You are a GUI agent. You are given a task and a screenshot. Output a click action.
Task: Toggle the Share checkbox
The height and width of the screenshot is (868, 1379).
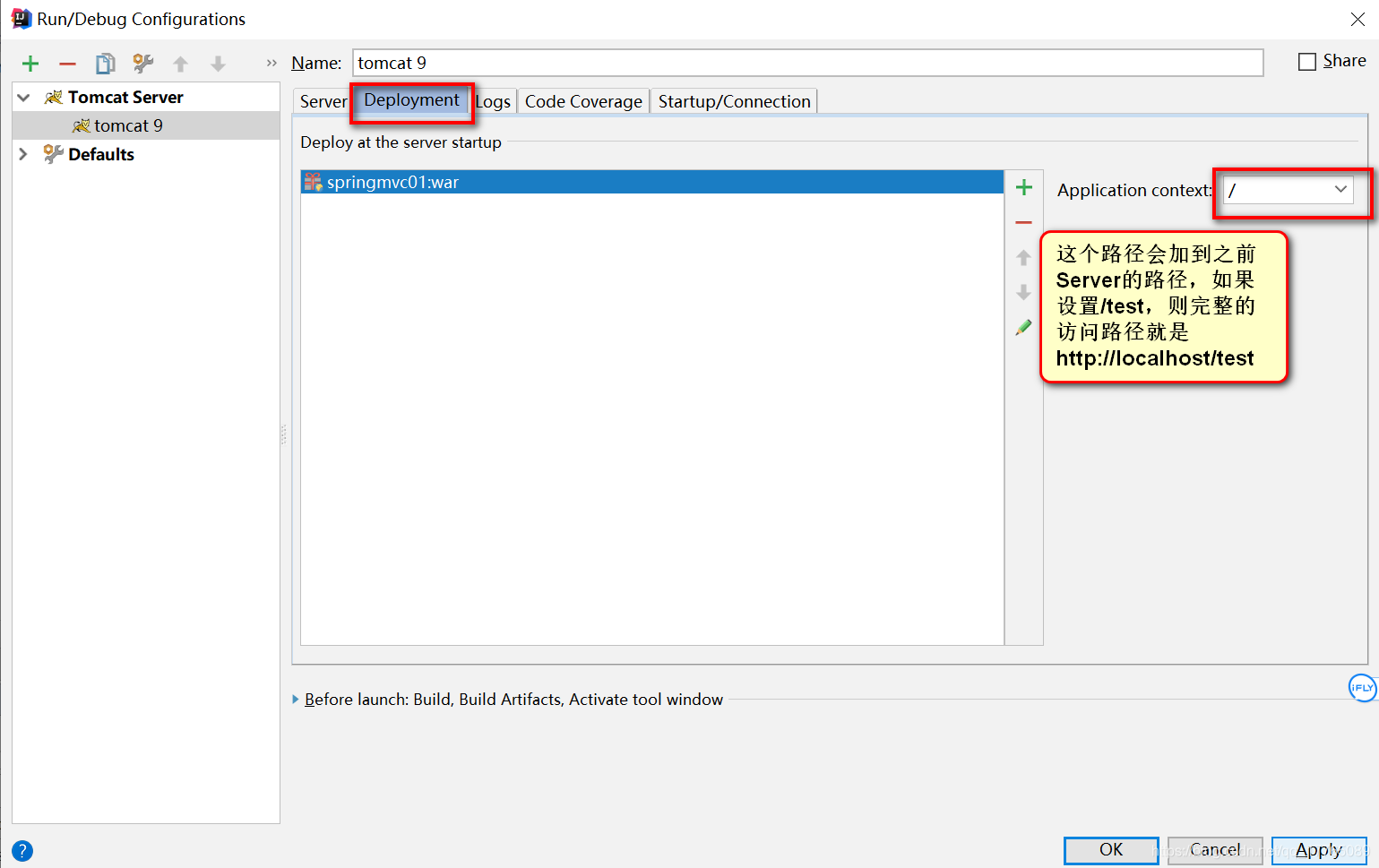1307,61
